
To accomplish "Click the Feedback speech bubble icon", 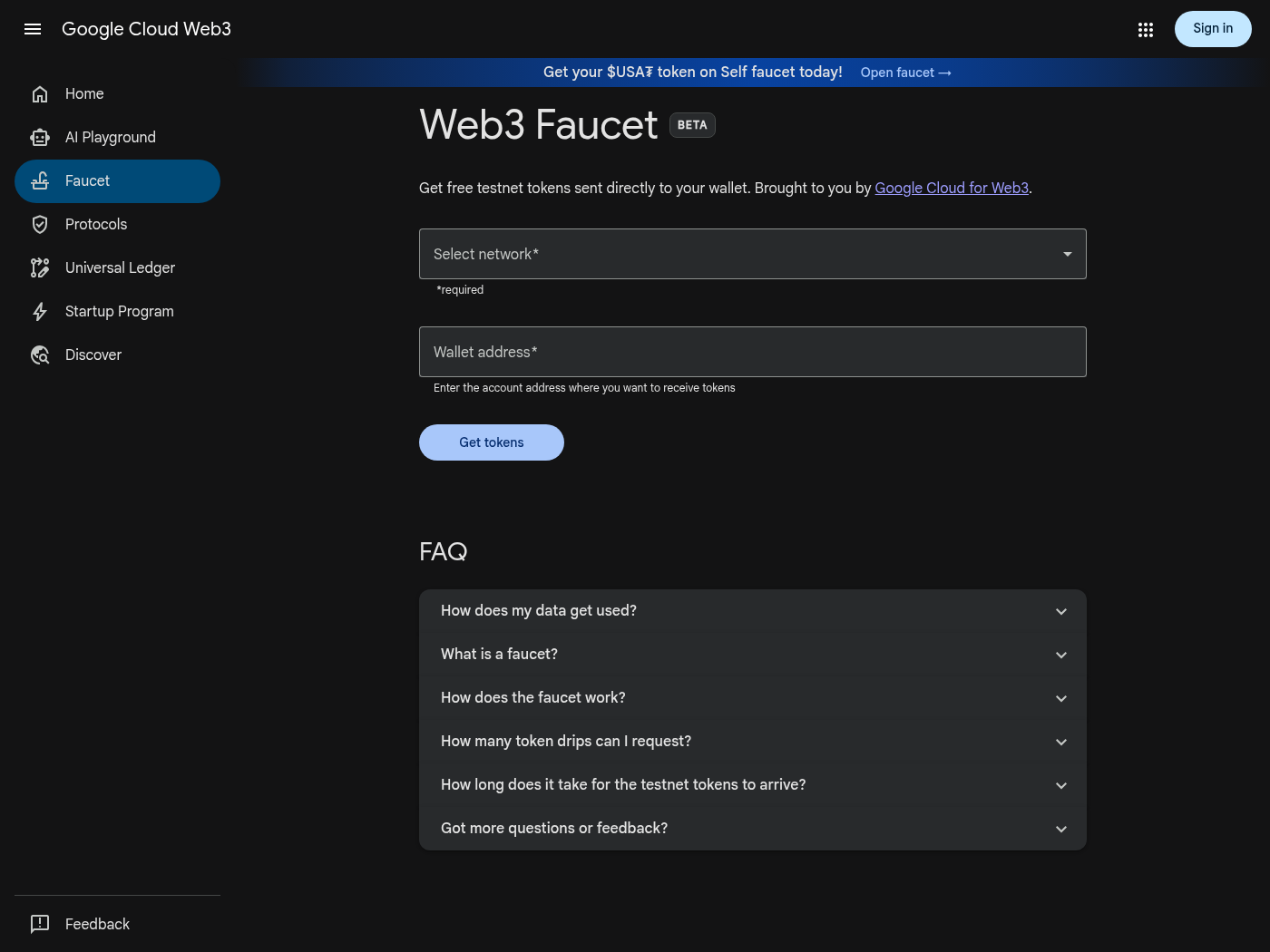I will pyautogui.click(x=40, y=924).
